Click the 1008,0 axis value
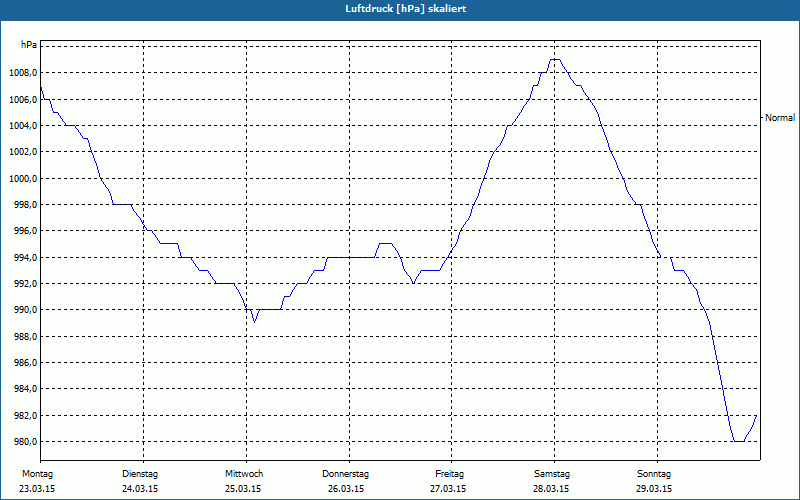 point(23,73)
